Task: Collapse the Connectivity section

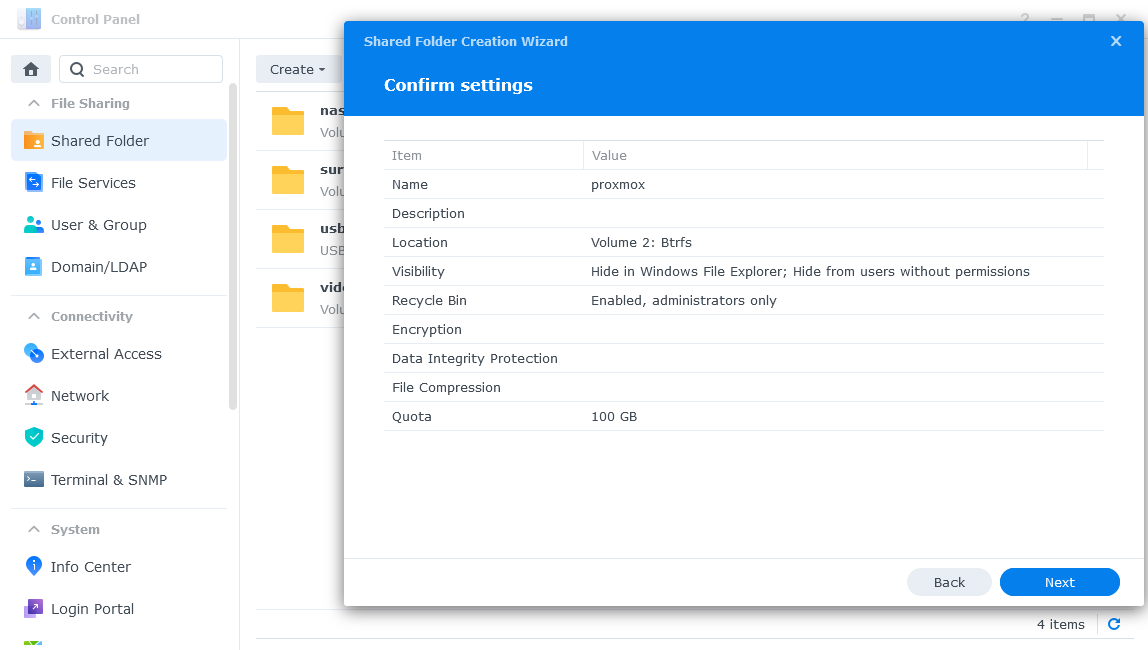Action: coord(34,316)
